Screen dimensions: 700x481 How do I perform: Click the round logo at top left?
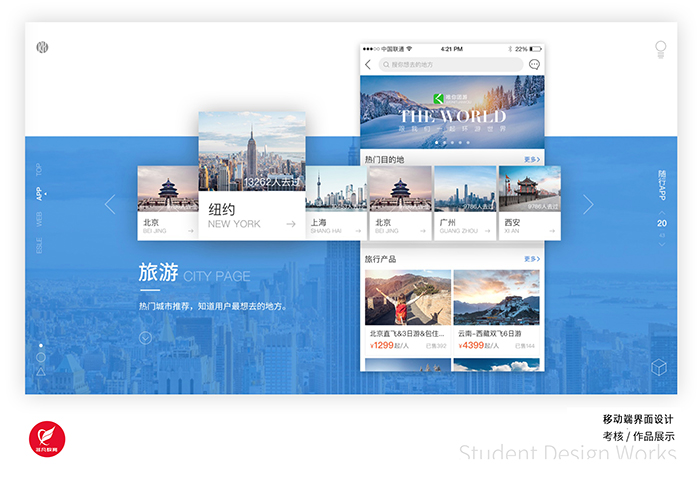[42, 47]
